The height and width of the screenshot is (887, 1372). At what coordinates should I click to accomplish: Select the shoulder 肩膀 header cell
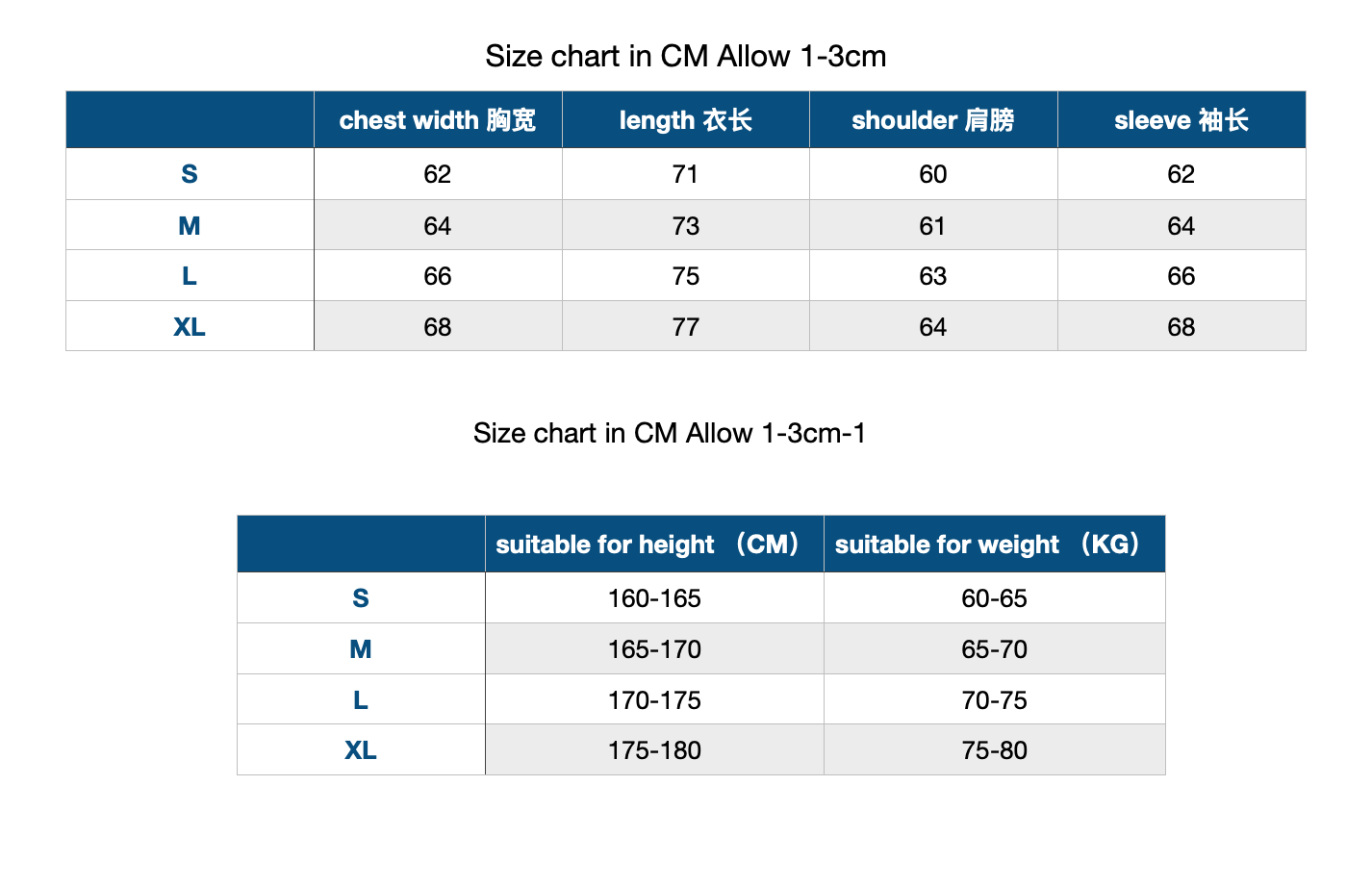click(932, 120)
